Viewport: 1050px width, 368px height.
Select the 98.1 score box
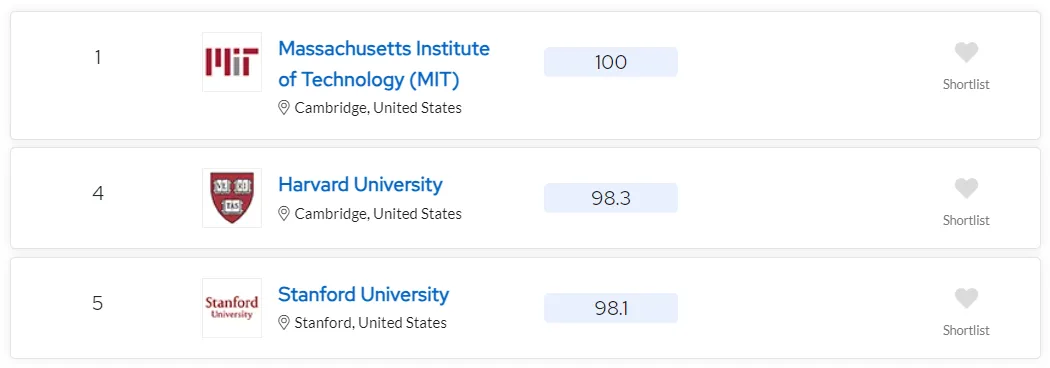coord(611,308)
